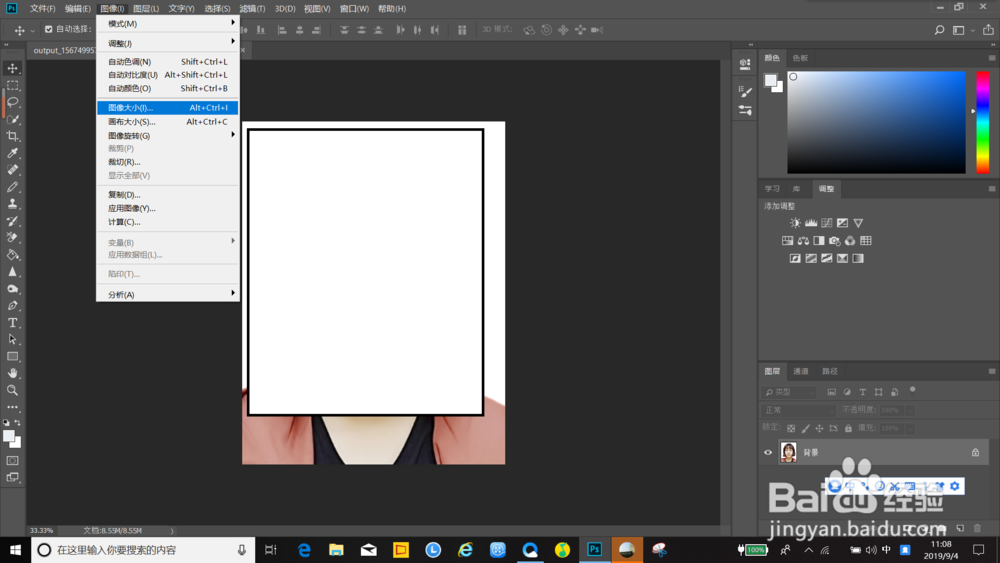
Task: Select the Path Selection arrow tool
Action: (x=13, y=339)
